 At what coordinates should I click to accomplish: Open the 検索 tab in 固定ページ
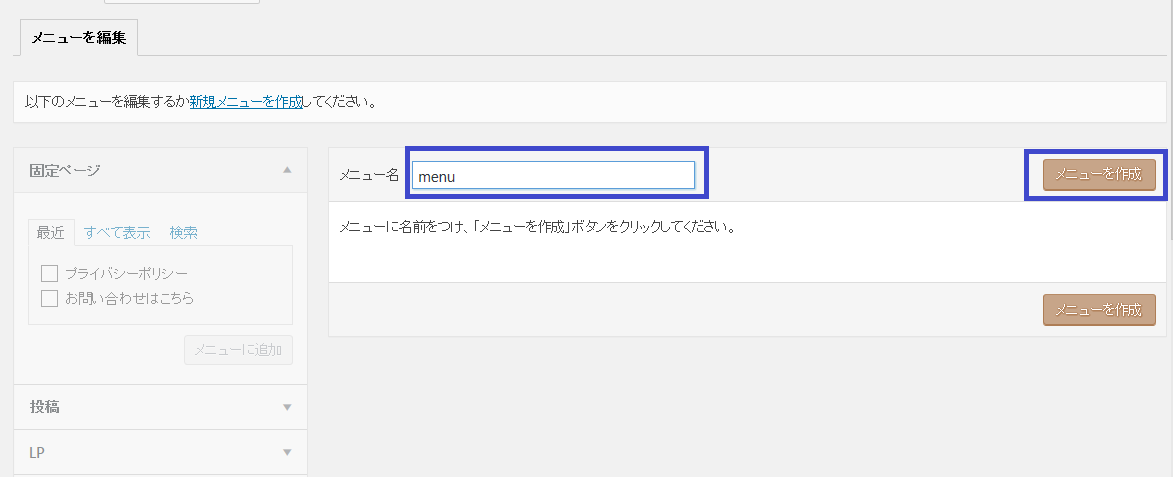pyautogui.click(x=183, y=232)
